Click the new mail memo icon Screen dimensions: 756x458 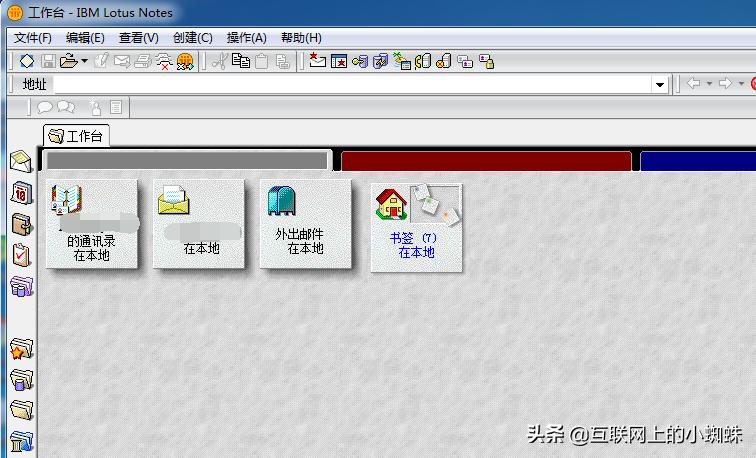pyautogui.click(x=317, y=61)
